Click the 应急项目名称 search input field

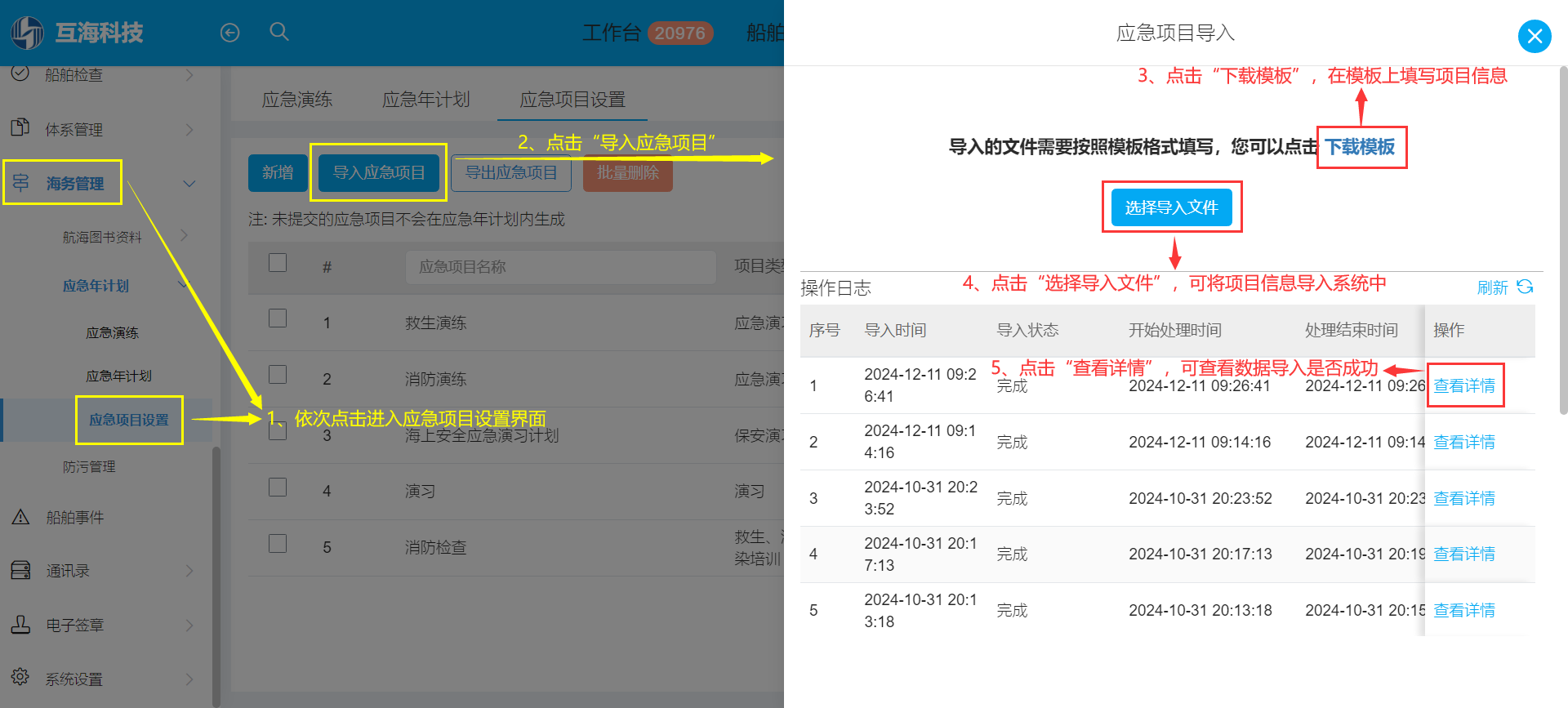coord(560,267)
